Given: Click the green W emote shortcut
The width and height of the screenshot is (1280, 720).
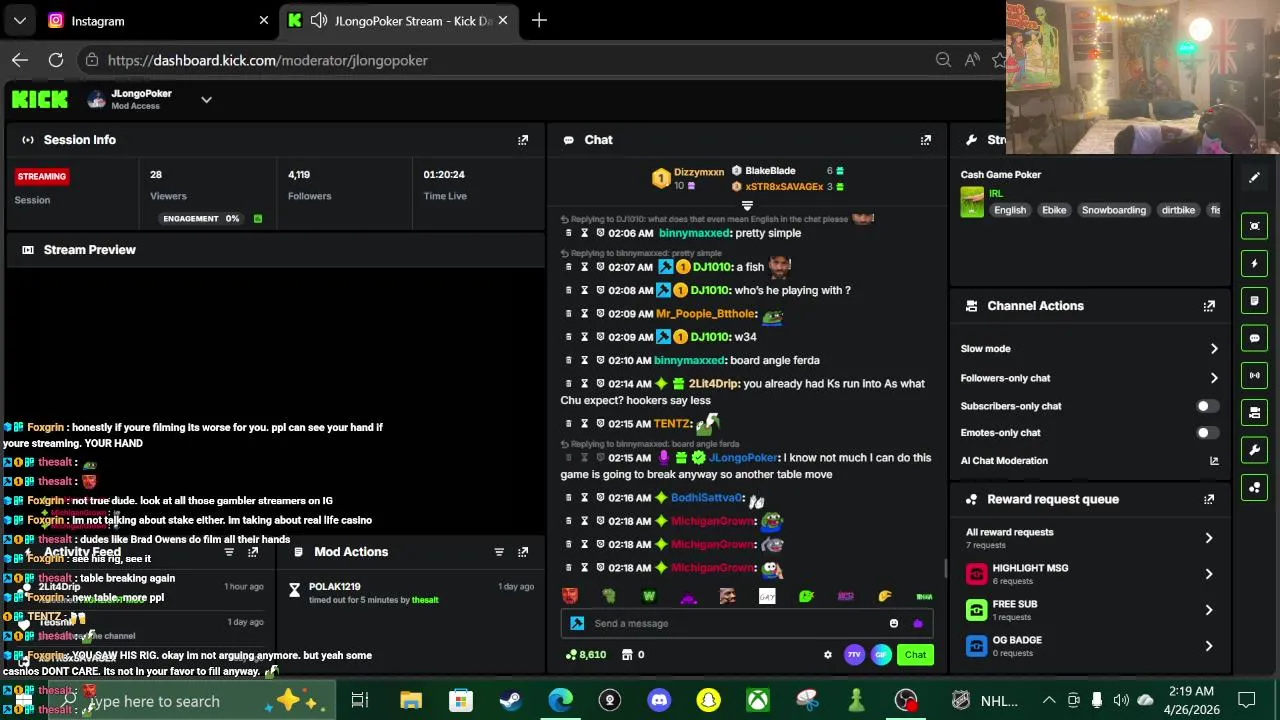Looking at the screenshot, I should pyautogui.click(x=649, y=597).
